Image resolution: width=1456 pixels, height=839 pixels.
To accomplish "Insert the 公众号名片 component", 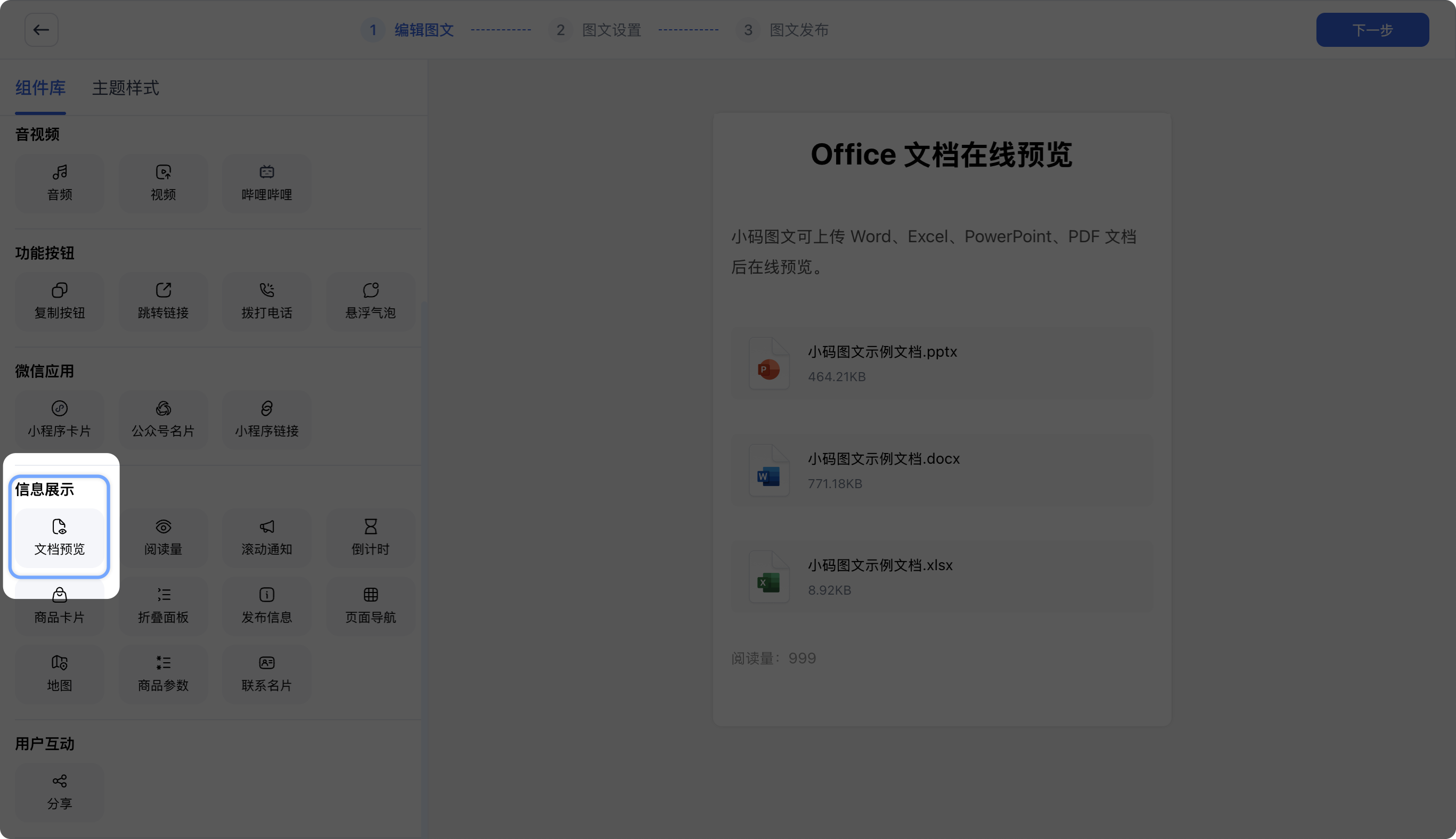I will click(163, 419).
